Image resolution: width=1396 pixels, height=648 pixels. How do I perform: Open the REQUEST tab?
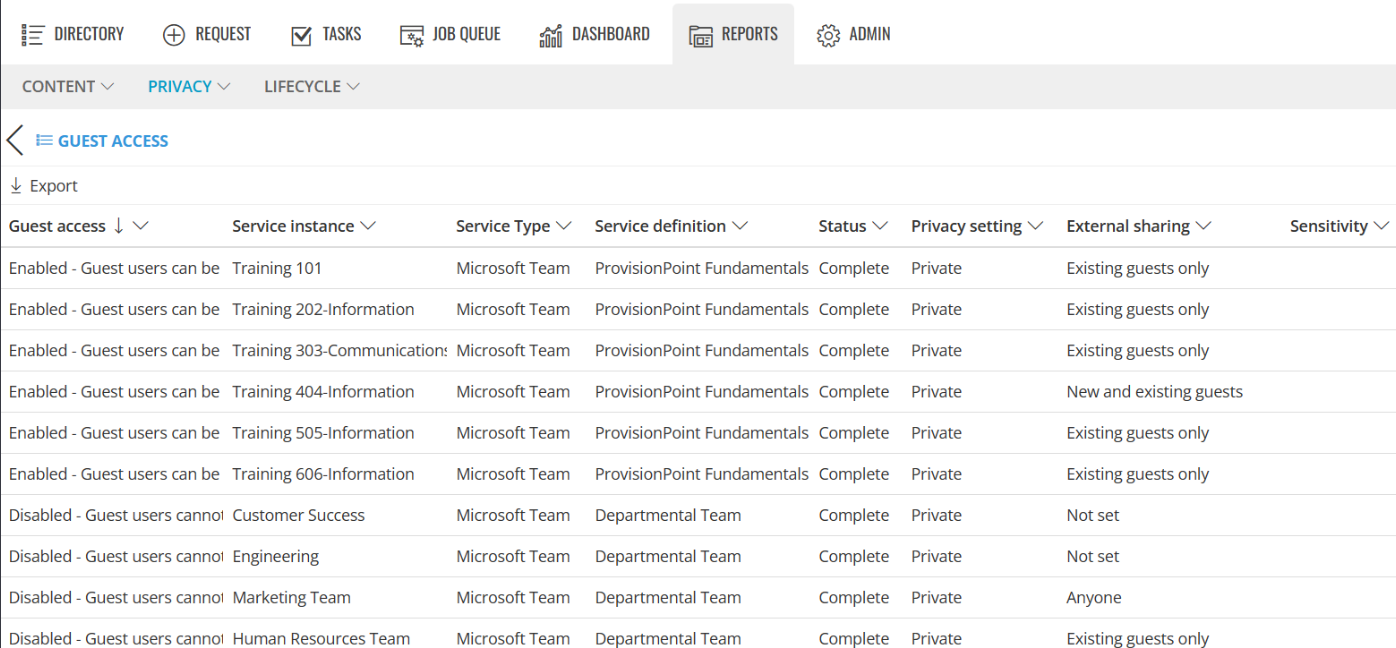tap(207, 35)
